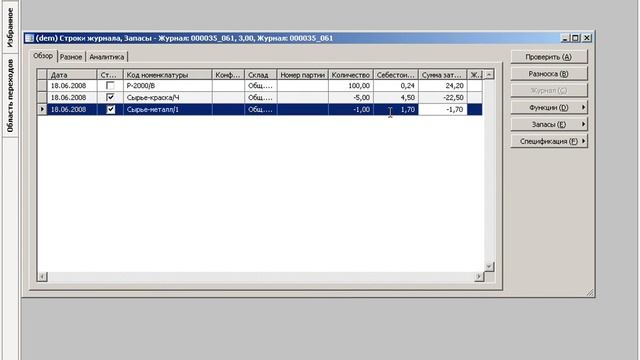Click the disabled Журнал (C) button
The height and width of the screenshot is (360, 640).
point(549,91)
